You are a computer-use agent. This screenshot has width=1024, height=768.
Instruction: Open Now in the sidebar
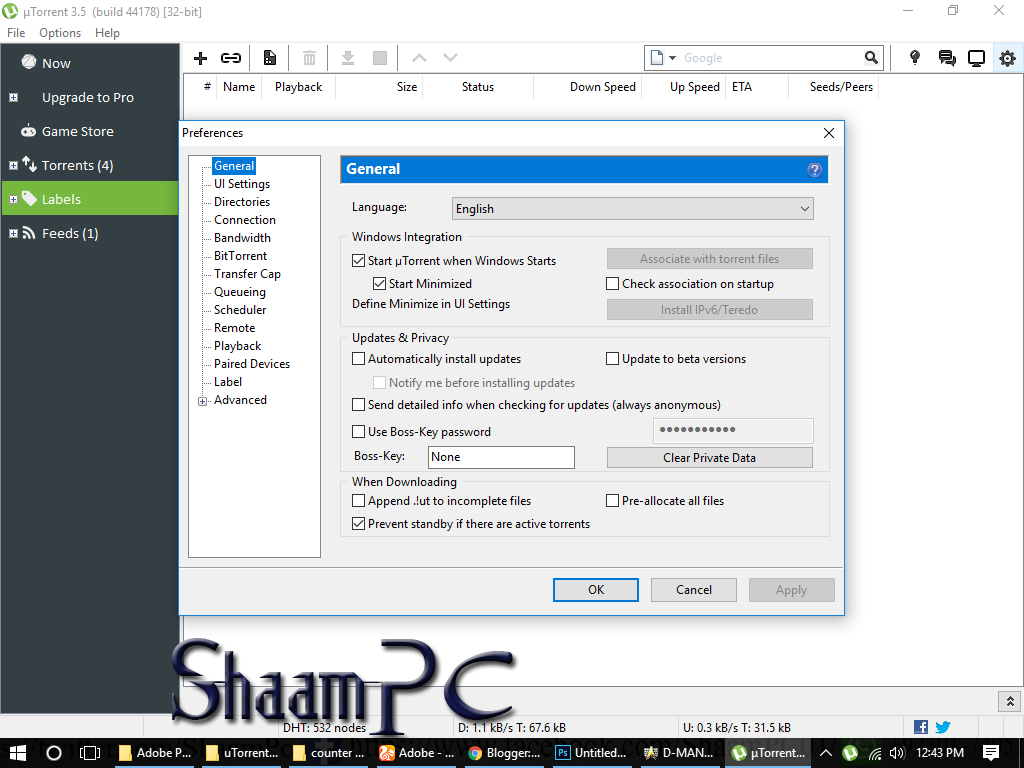[56, 63]
